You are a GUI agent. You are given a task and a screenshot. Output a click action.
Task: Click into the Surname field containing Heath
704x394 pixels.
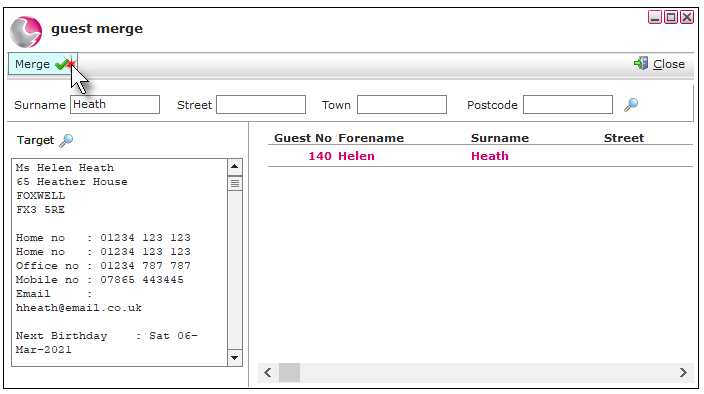[115, 105]
